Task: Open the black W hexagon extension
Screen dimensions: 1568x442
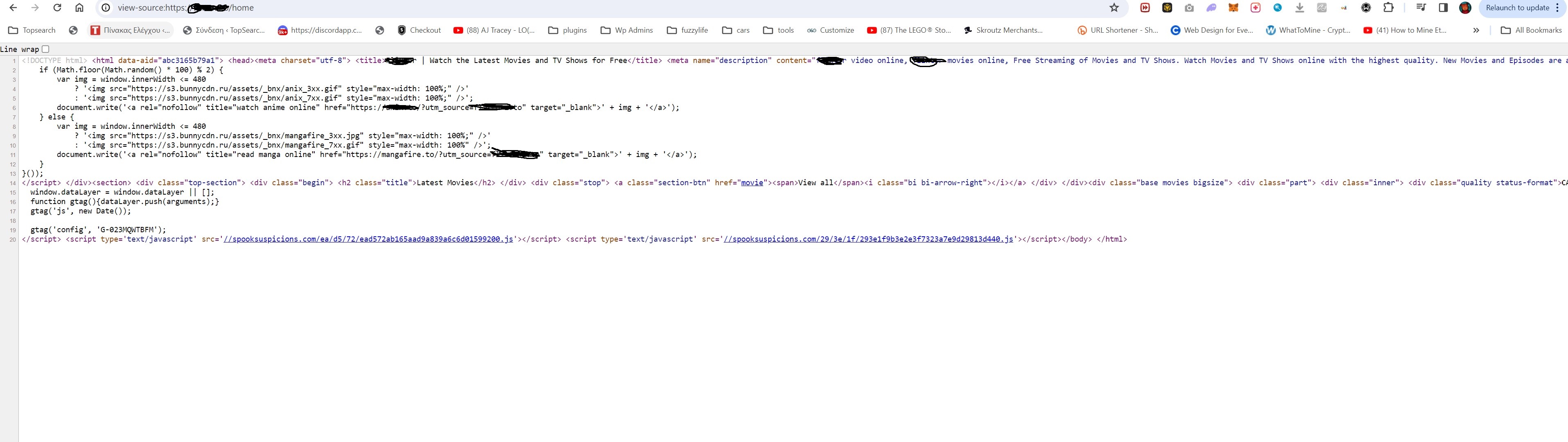Action: pos(1366,8)
